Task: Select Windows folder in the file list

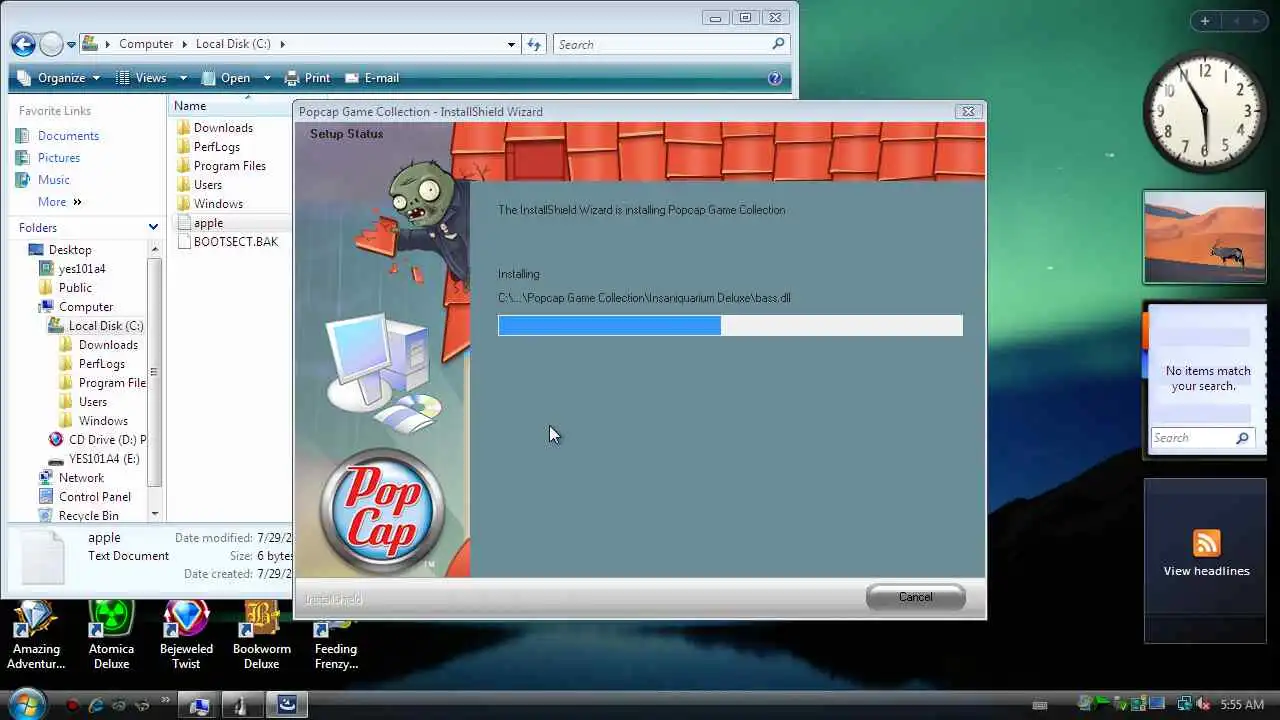Action: pyautogui.click(x=209, y=204)
